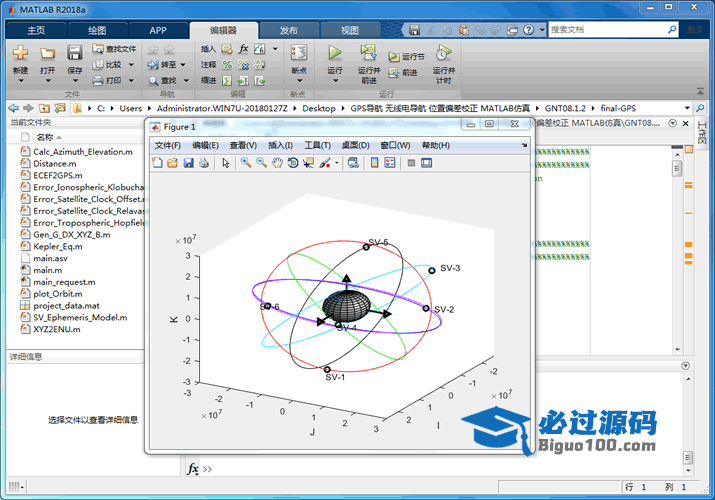Click the 打开 (Open) folder icon in ribbon

[x=47, y=53]
